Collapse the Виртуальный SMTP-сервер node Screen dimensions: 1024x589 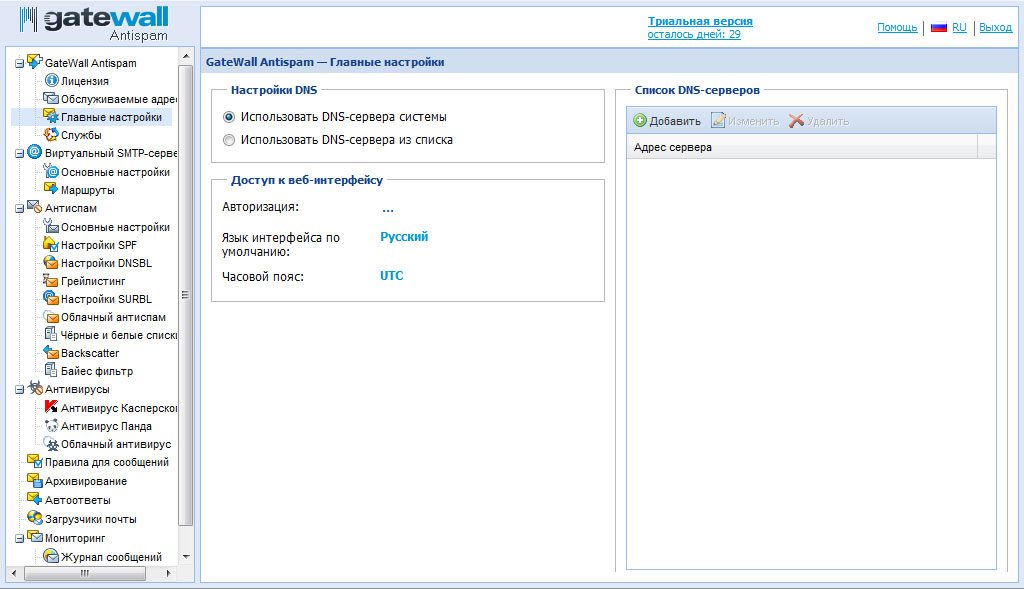coord(20,153)
